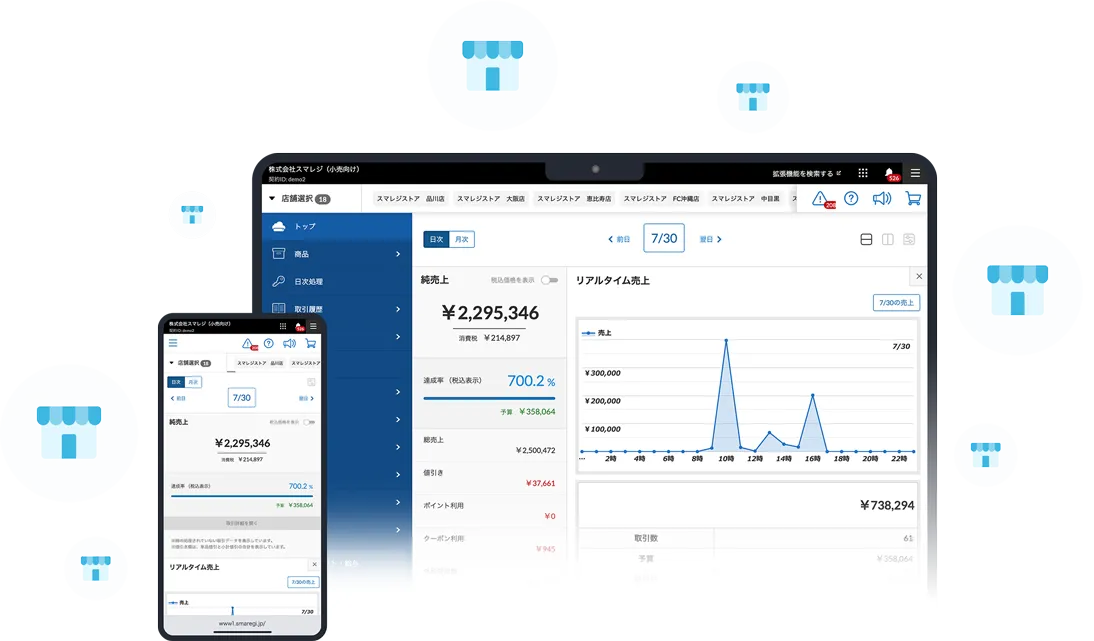This screenshot has height=641, width=1094.
Task: Open the help question mark icon on tablet
Action: 851,198
